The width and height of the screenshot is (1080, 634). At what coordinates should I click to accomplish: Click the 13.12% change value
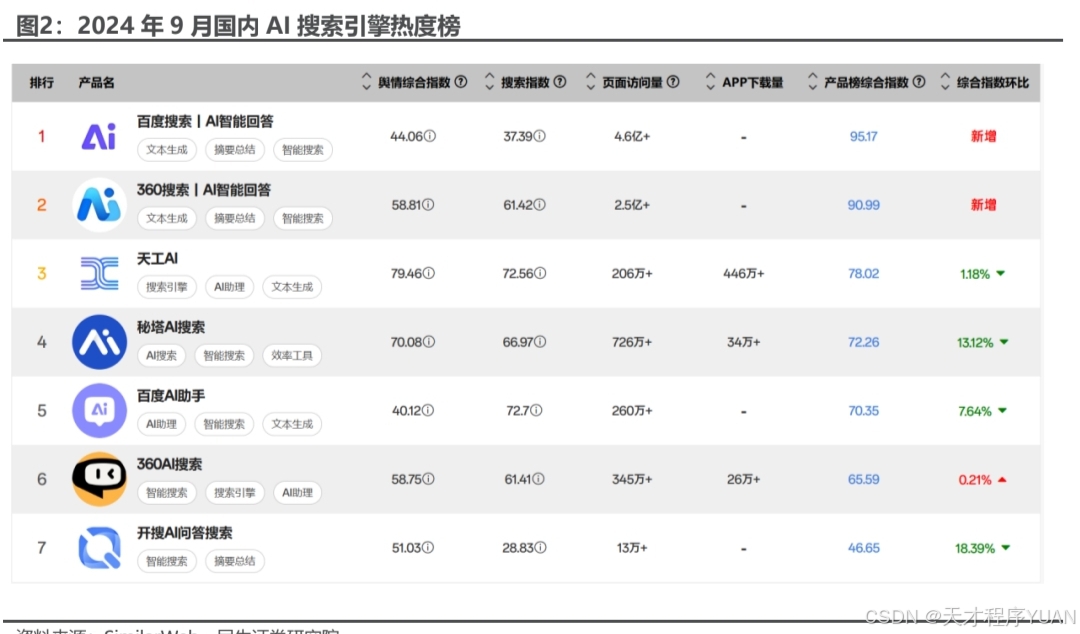975,342
